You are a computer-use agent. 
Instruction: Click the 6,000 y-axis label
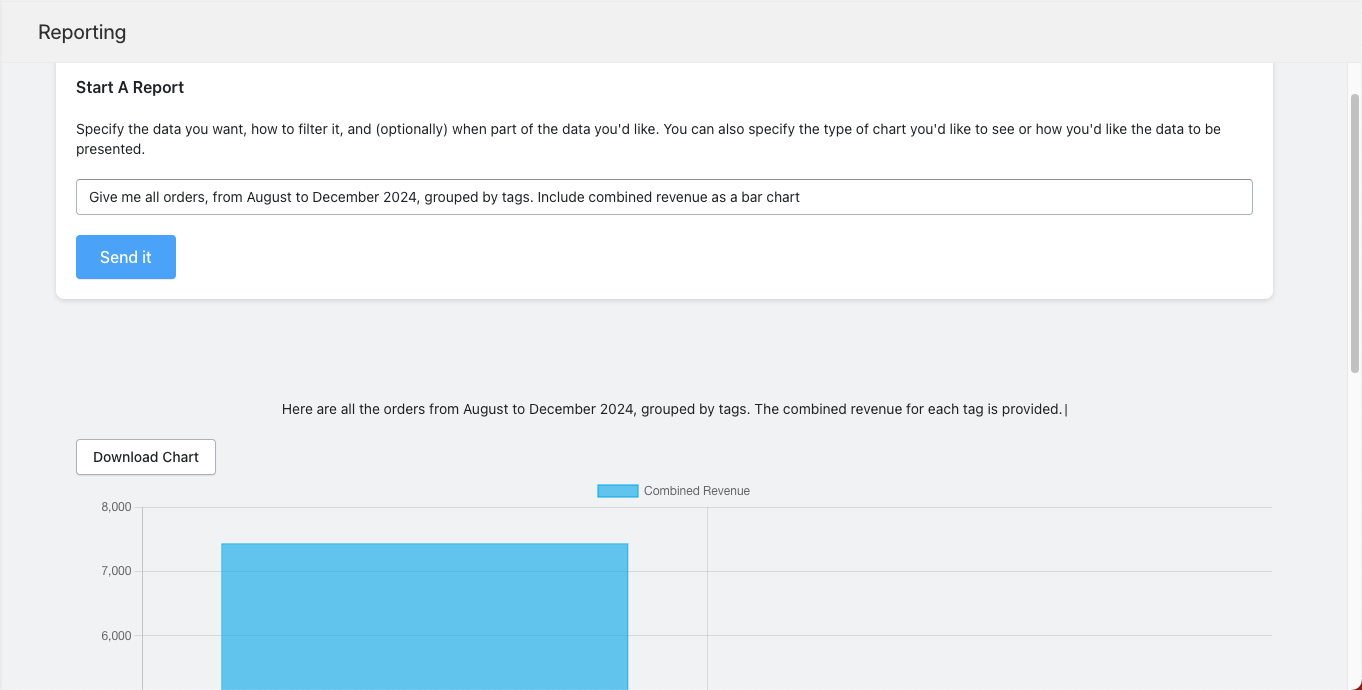(x=116, y=636)
